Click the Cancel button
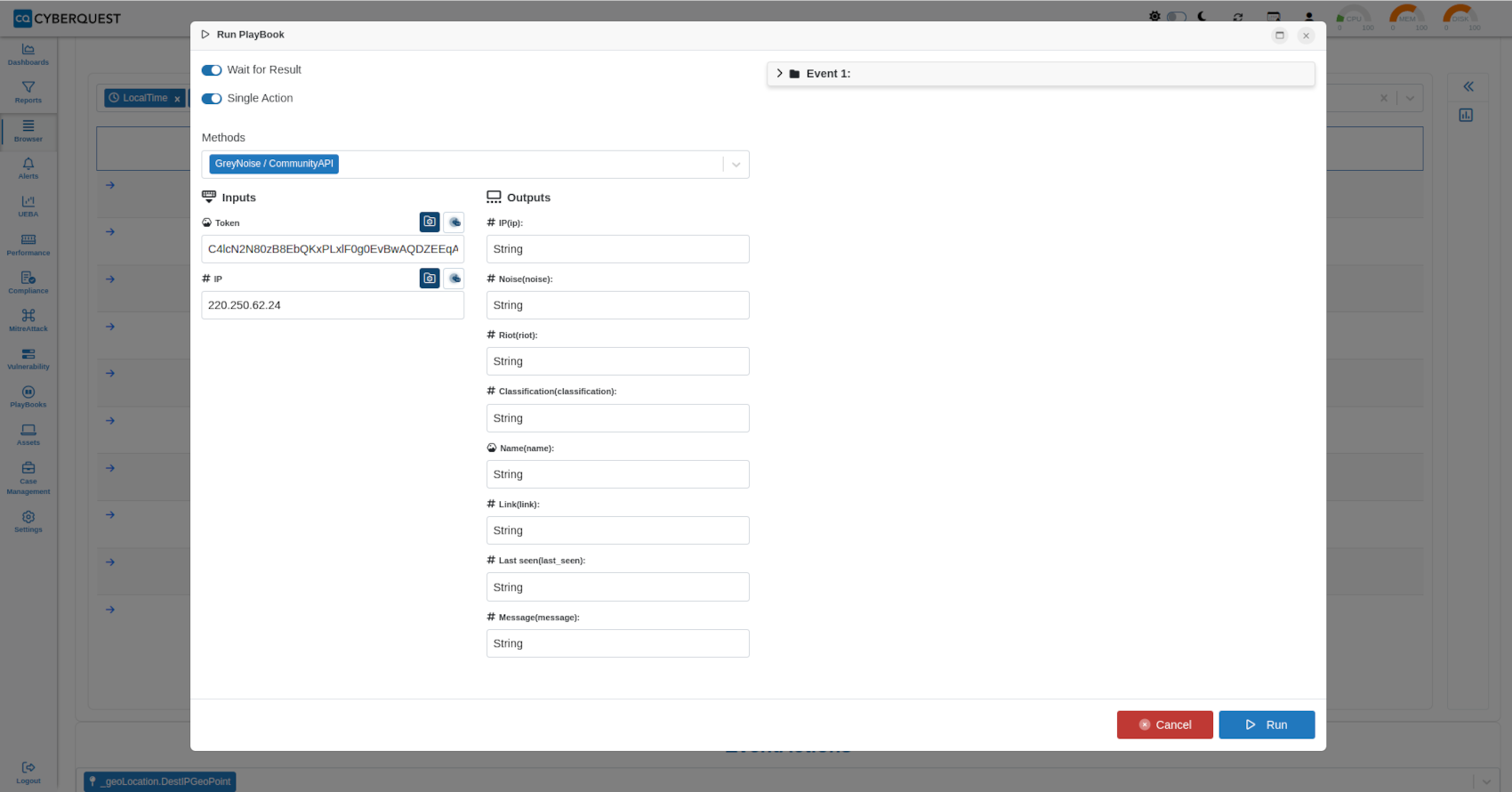1512x792 pixels. [1165, 724]
